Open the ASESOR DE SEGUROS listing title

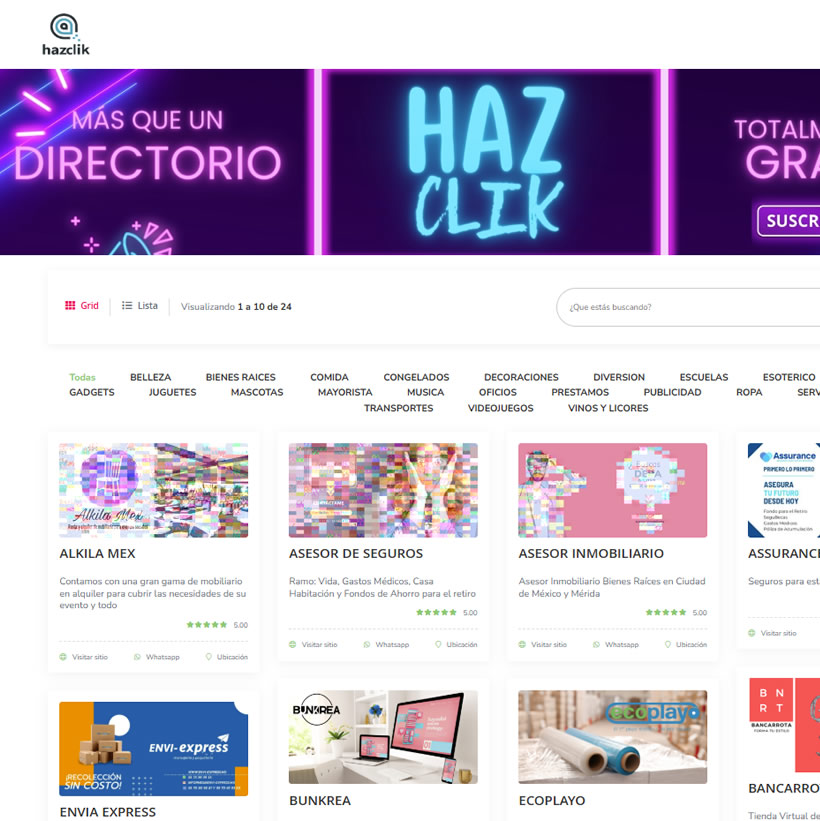[x=355, y=553]
